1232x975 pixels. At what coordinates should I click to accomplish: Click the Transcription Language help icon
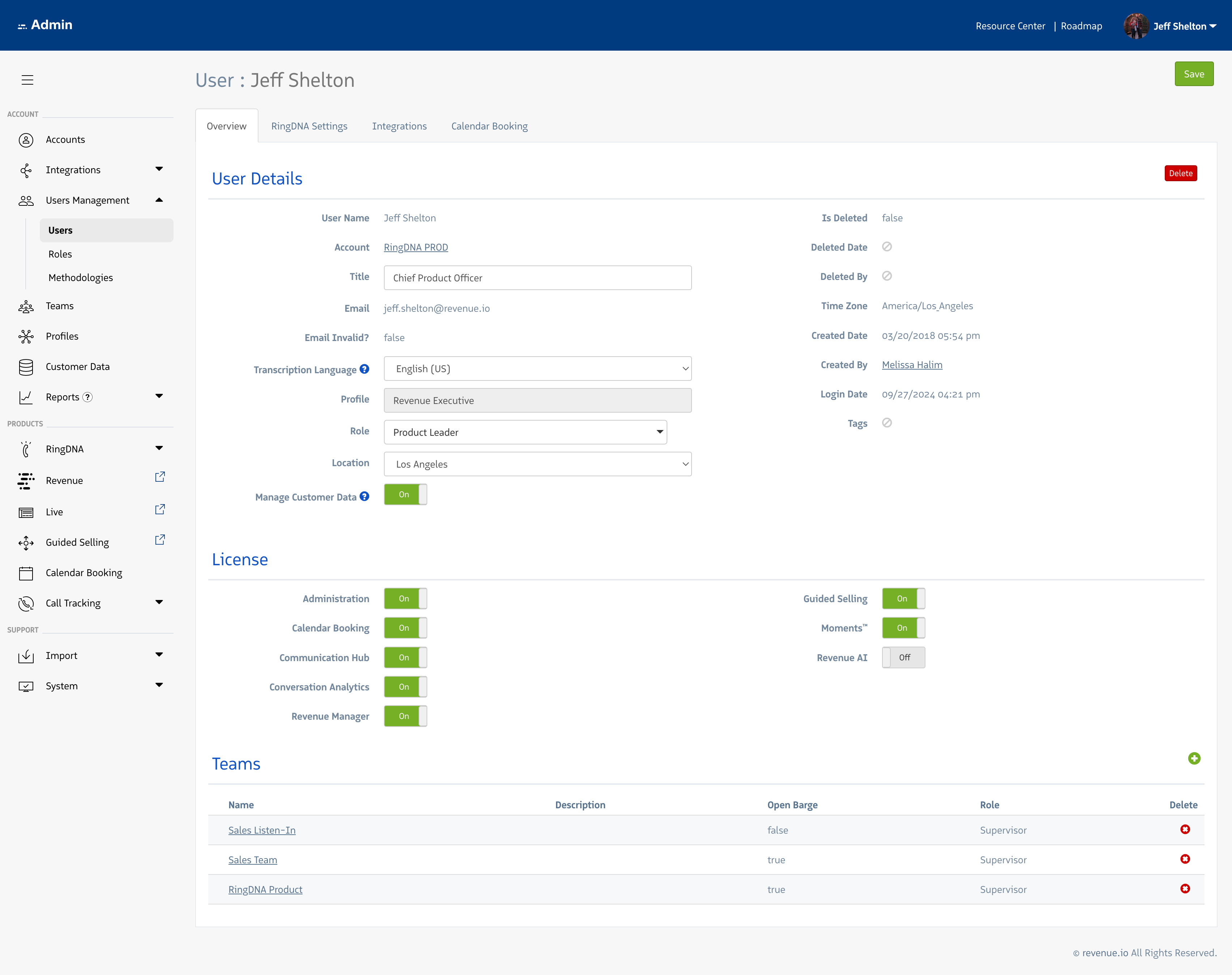click(x=365, y=369)
